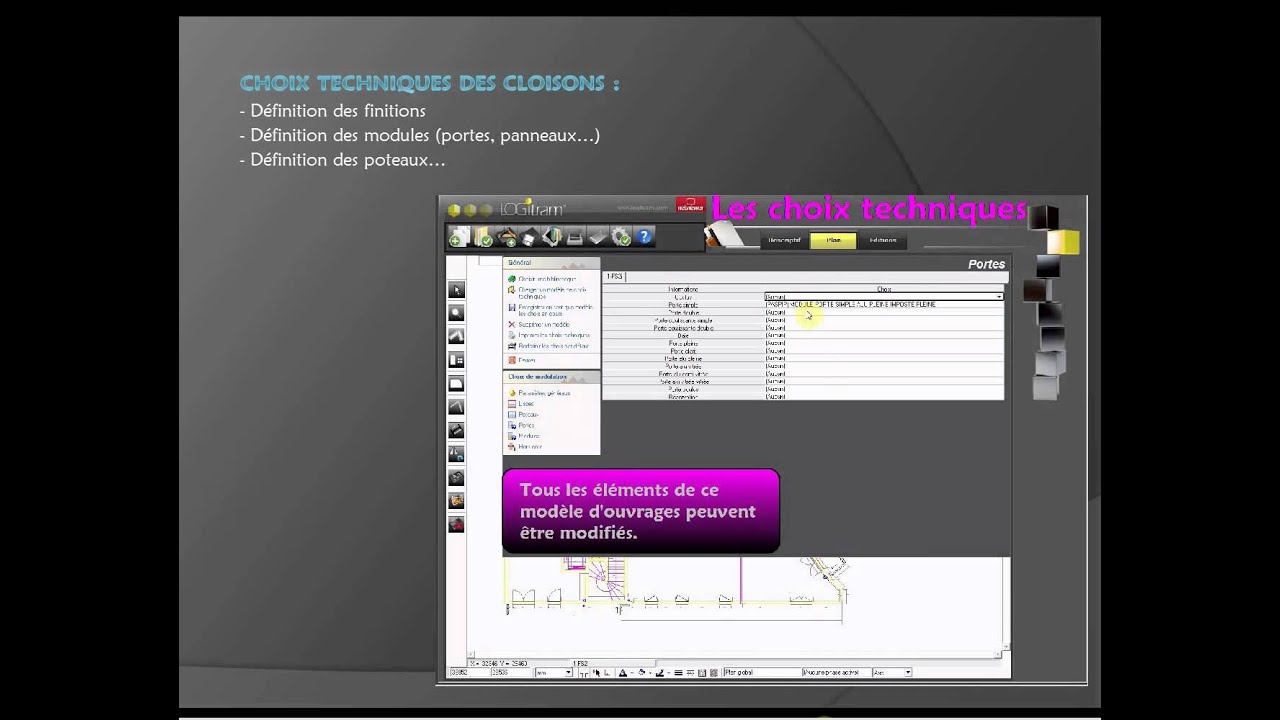
Task: Click the line weight icon in status bar
Action: (677, 673)
